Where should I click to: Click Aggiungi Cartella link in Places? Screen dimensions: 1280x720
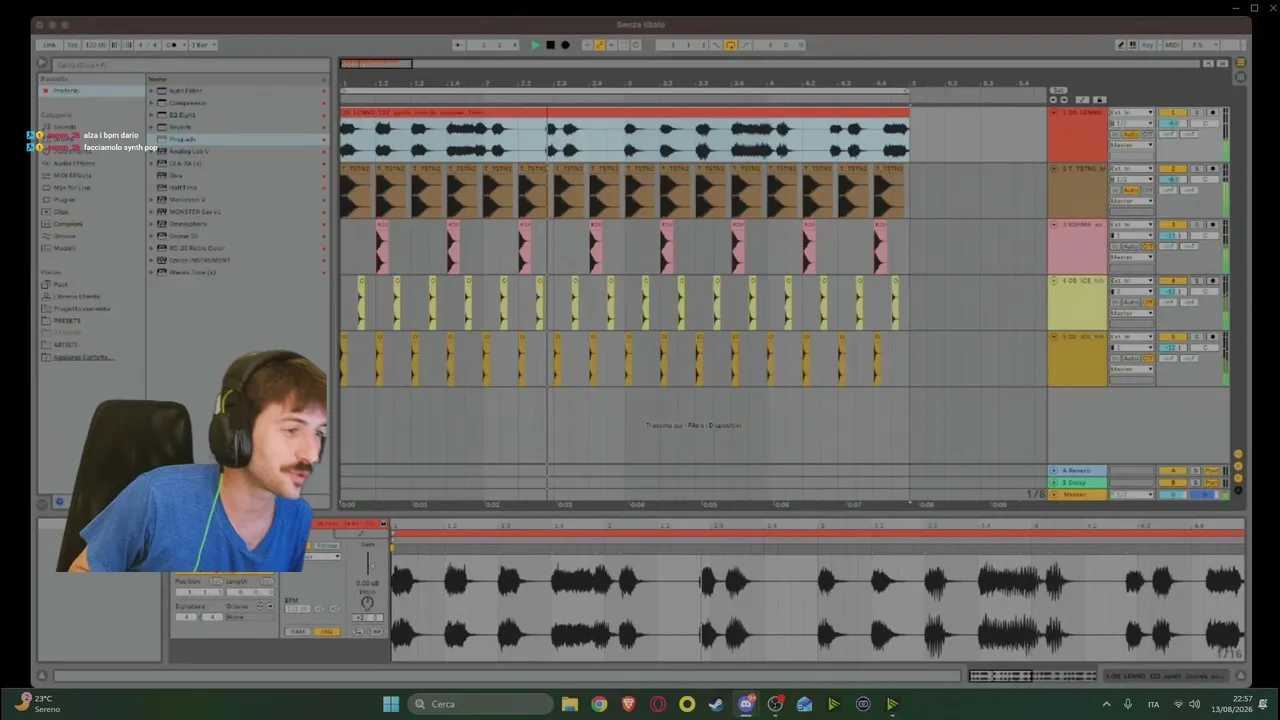(83, 357)
